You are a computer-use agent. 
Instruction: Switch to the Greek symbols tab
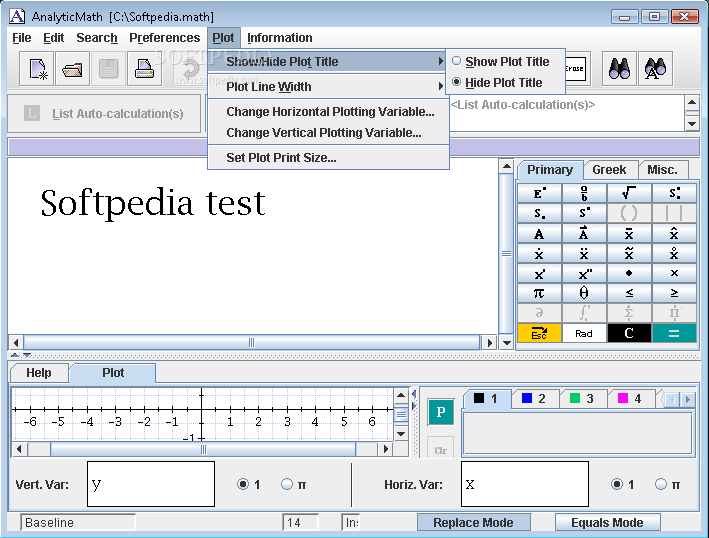tap(609, 170)
